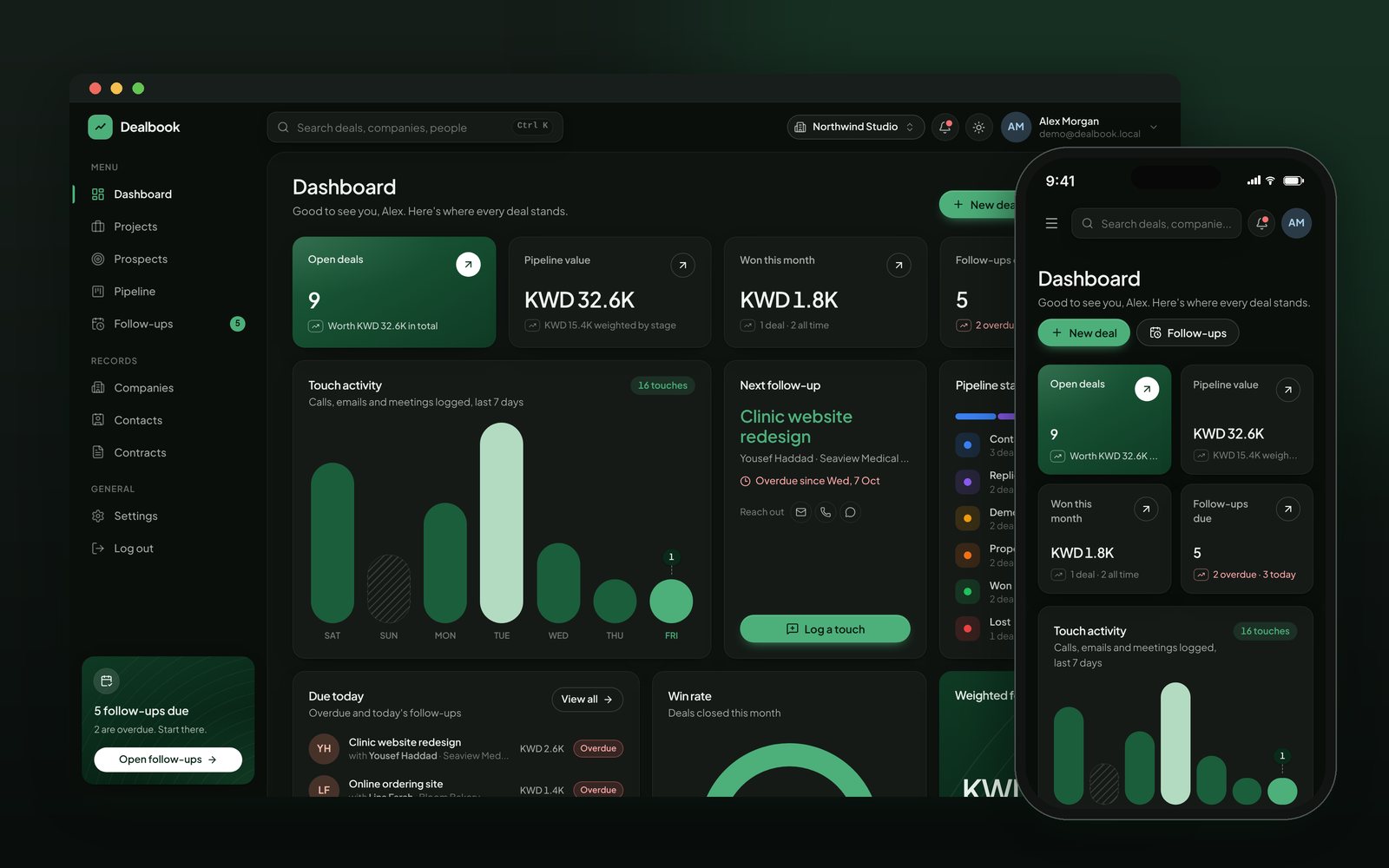Image resolution: width=1389 pixels, height=868 pixels.
Task: Click View all in Due today
Action: click(x=587, y=700)
